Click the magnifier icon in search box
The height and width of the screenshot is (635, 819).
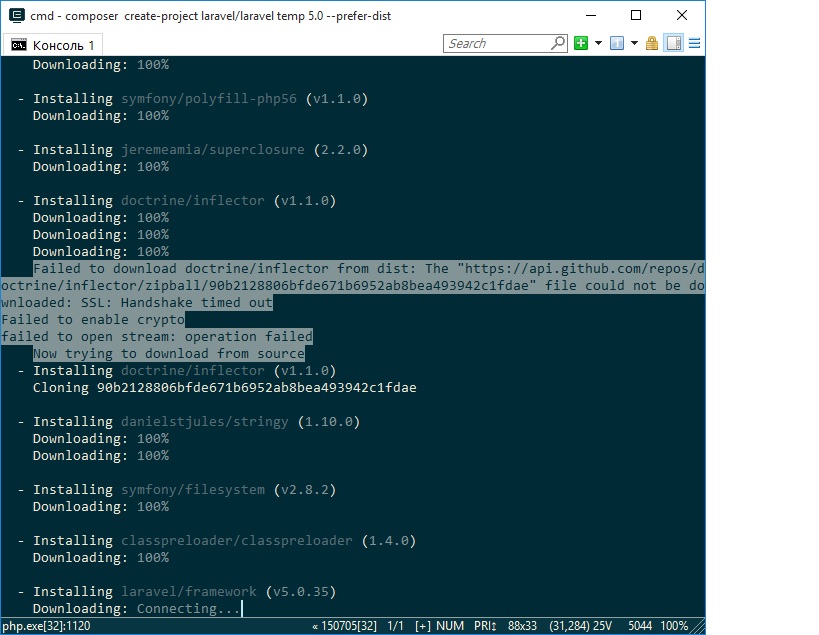558,43
